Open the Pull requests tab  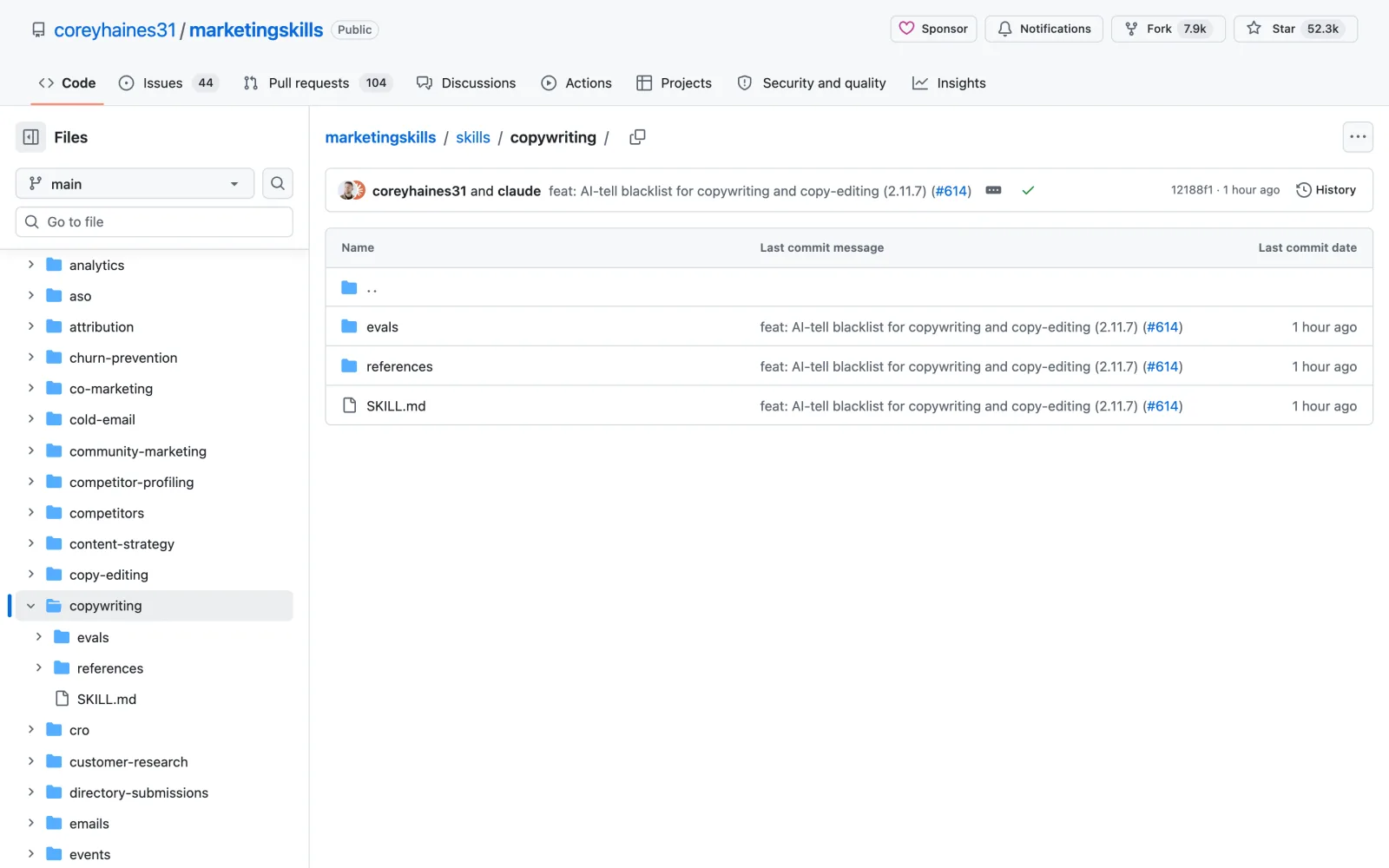click(x=317, y=82)
